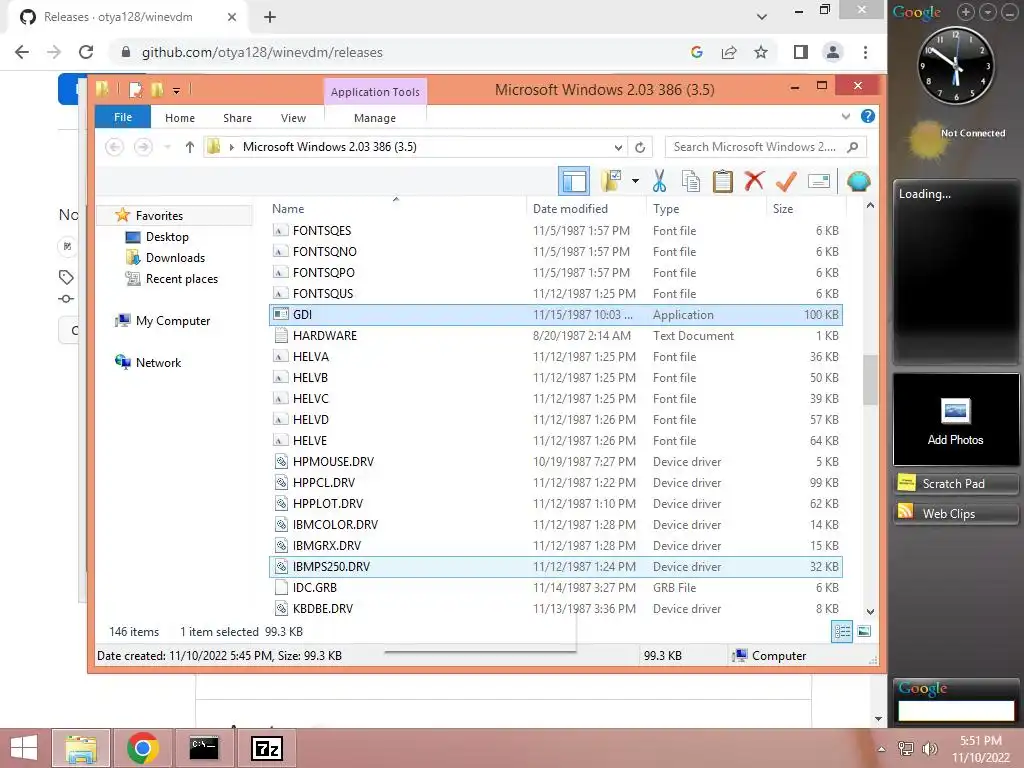Screen dimensions: 1024x768
Task: Click the quick access new folder icon
Action: click(157, 89)
